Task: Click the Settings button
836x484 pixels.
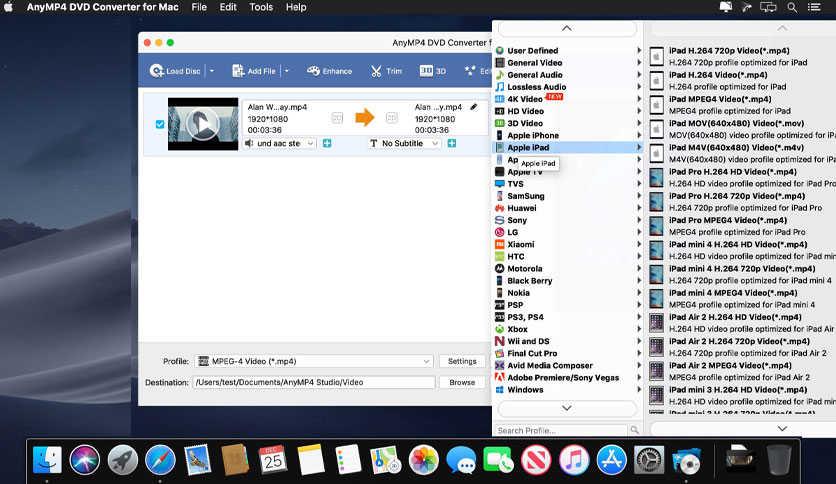Action: 462,361
